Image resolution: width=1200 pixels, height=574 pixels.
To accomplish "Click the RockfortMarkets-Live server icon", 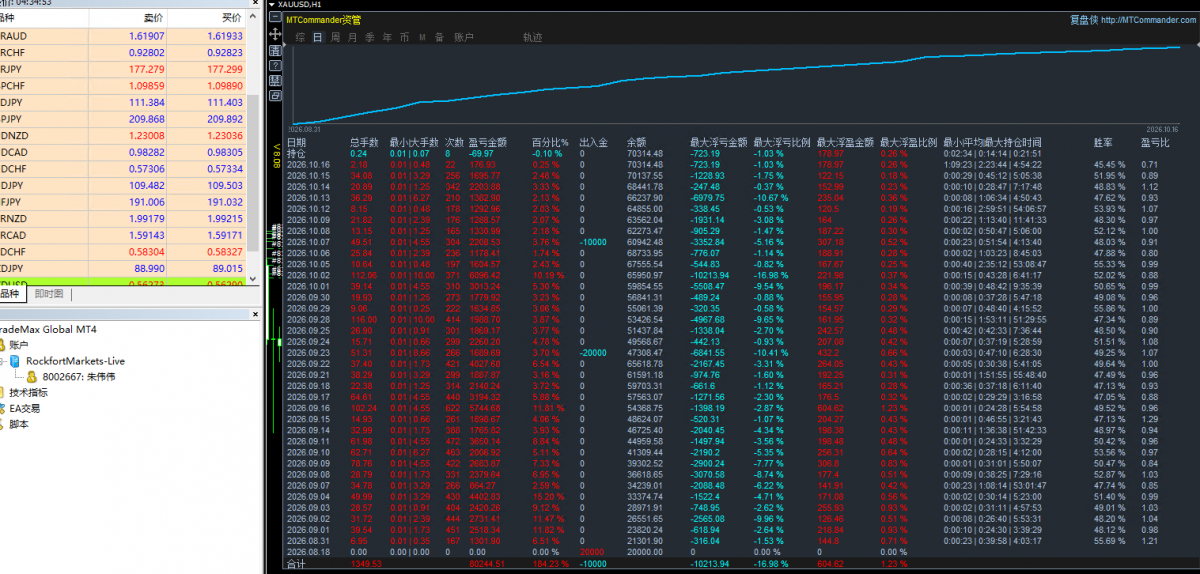I will coord(16,361).
